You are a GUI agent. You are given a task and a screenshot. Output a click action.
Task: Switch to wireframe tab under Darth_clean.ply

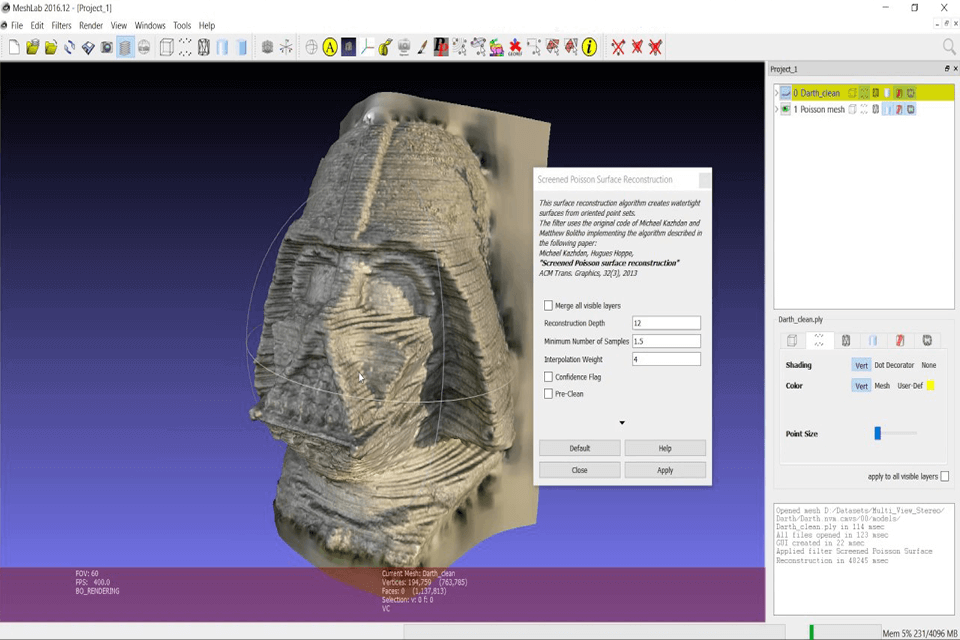pyautogui.click(x=846, y=341)
